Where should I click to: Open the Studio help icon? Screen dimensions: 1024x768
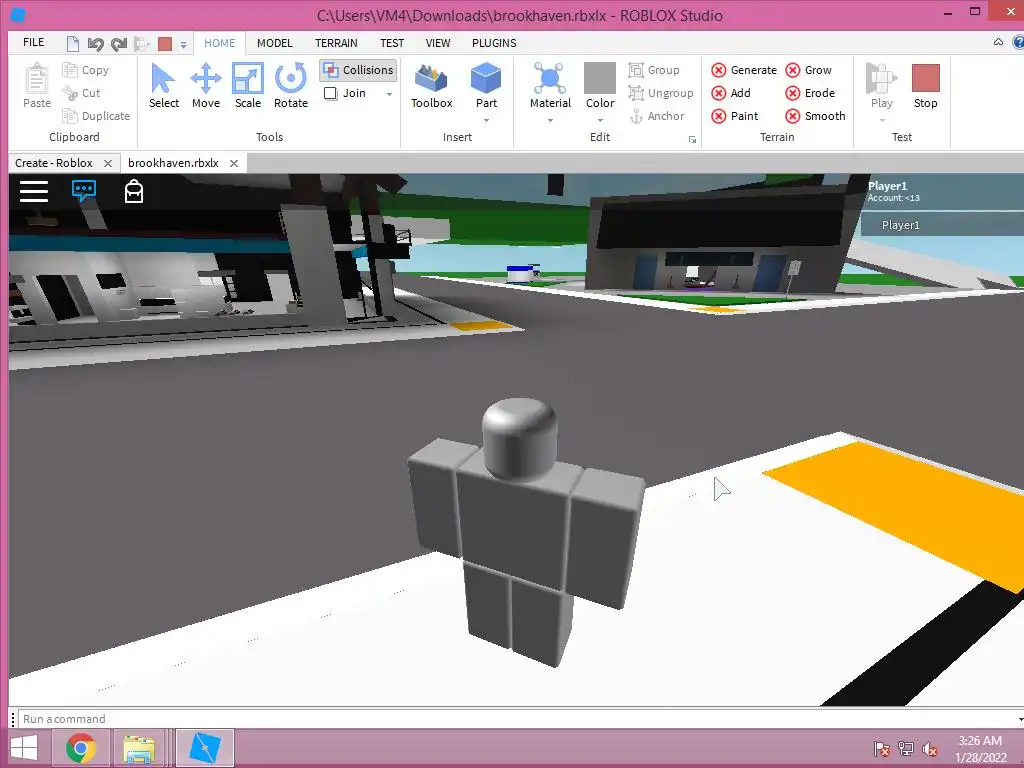1017,42
